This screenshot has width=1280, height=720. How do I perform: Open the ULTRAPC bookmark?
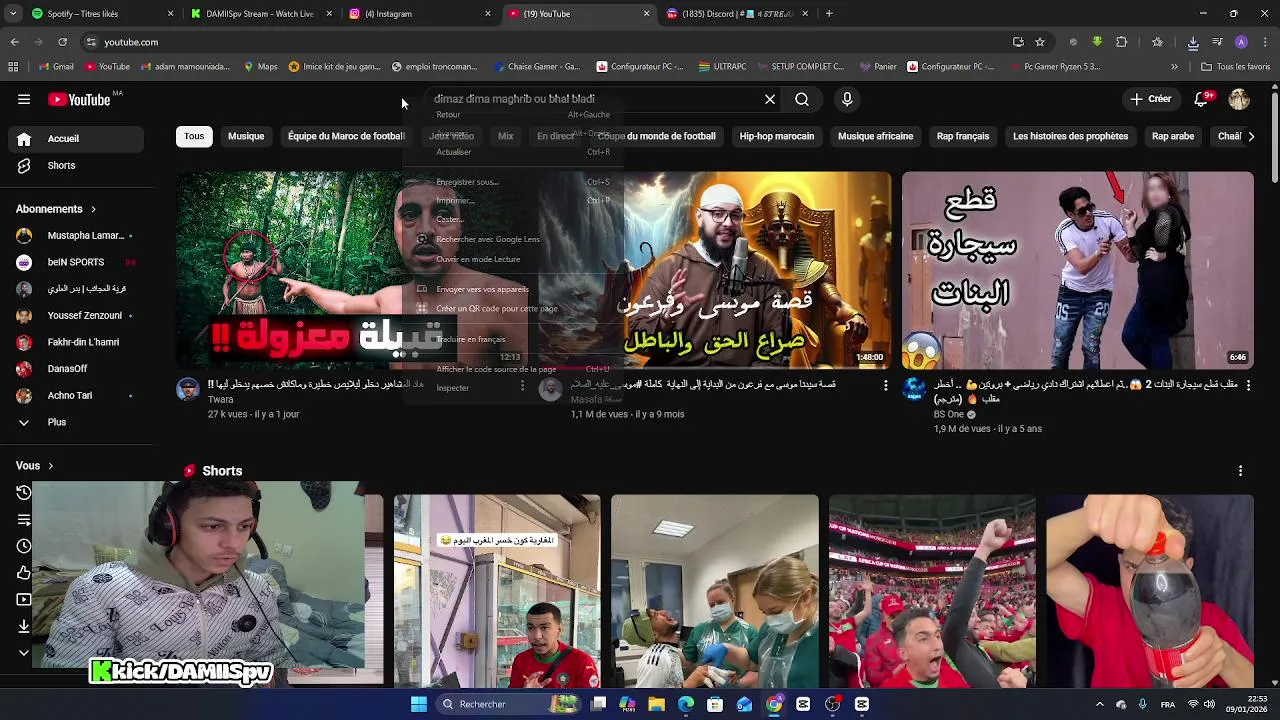[x=722, y=67]
